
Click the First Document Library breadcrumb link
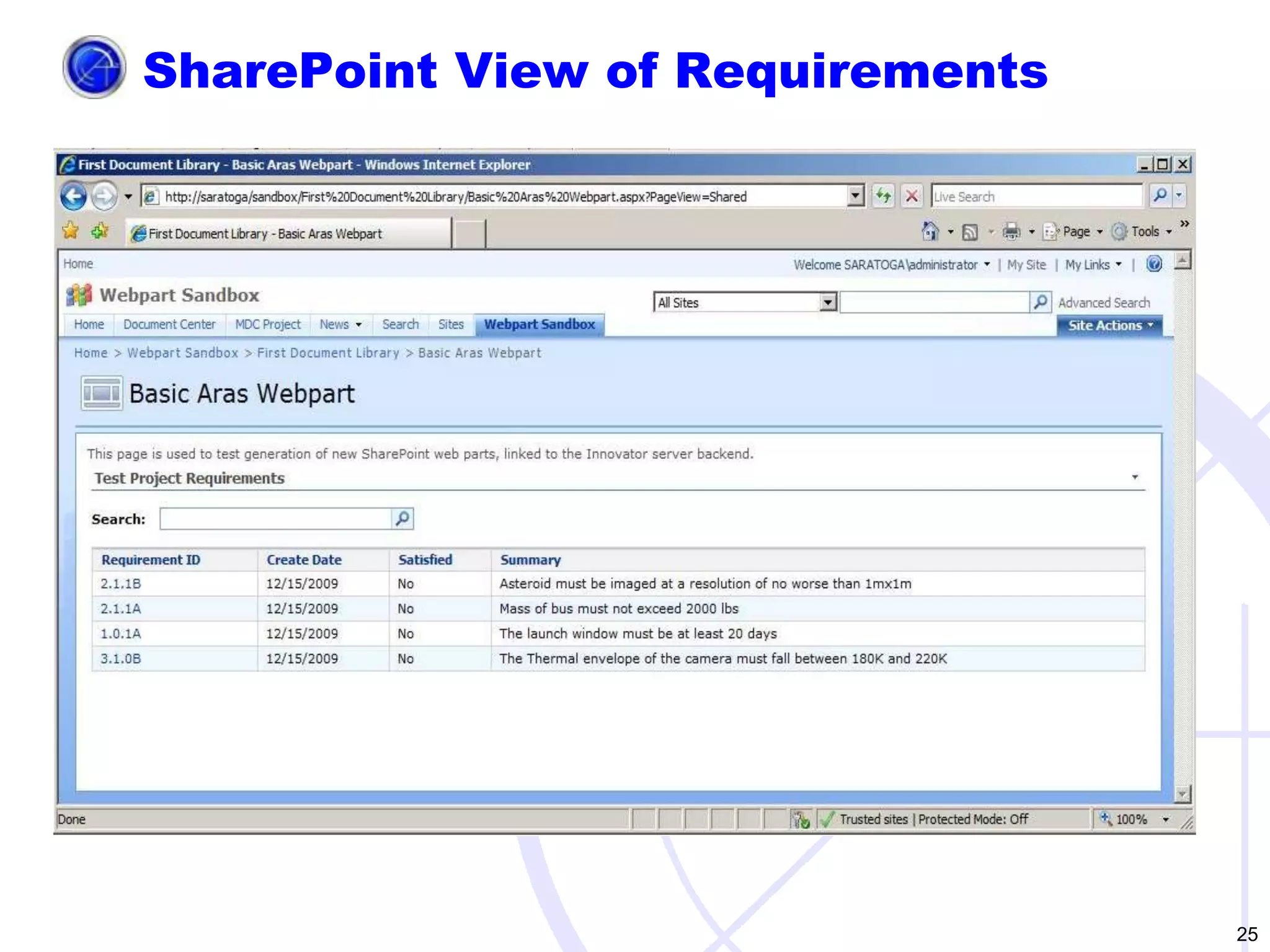[328, 353]
